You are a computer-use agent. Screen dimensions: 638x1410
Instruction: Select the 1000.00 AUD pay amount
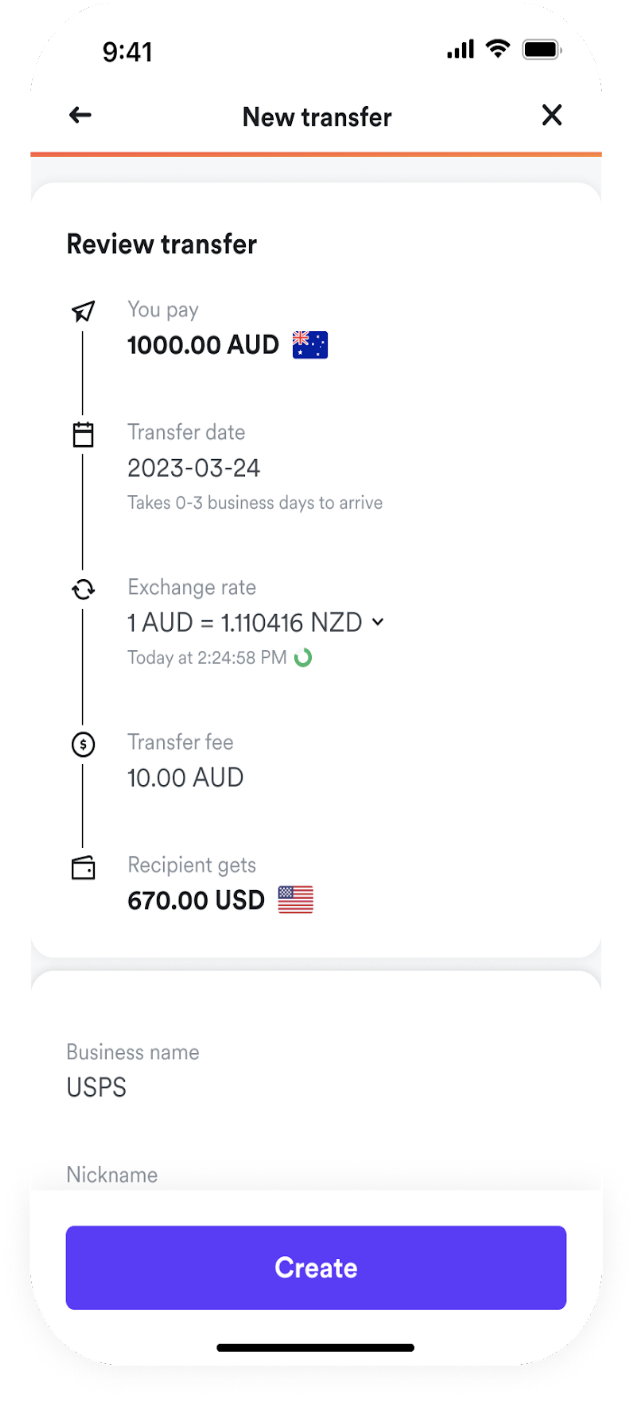[x=203, y=345]
